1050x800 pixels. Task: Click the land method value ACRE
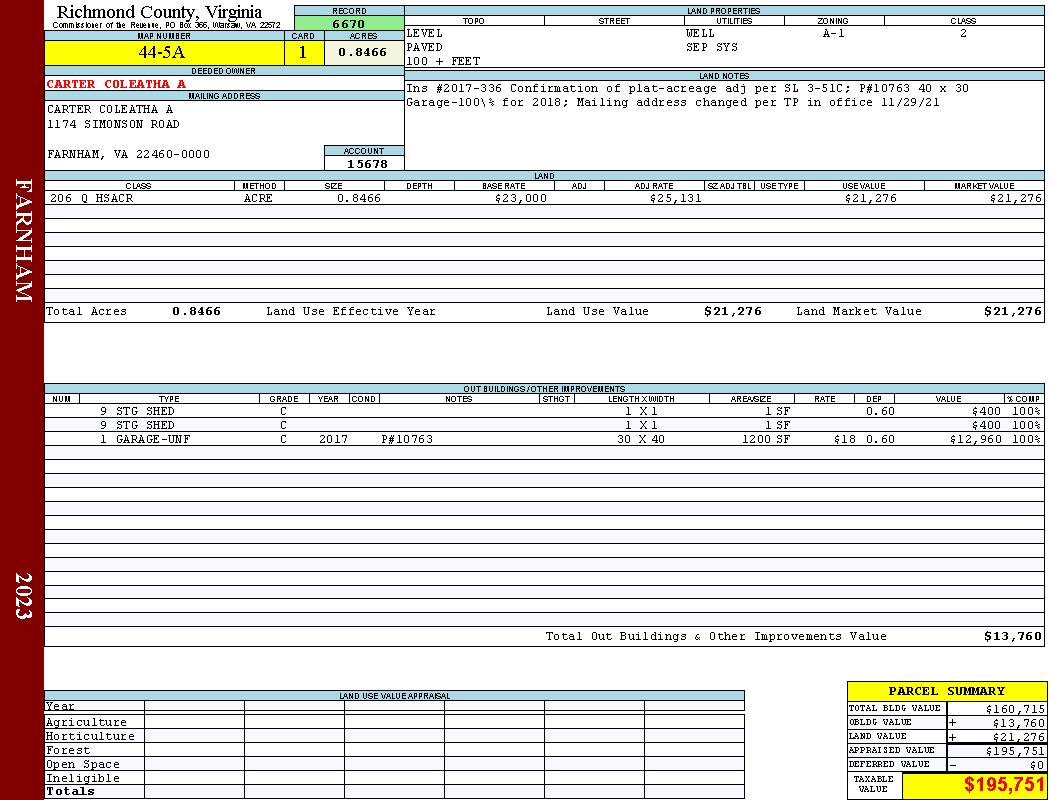pyautogui.click(x=258, y=199)
